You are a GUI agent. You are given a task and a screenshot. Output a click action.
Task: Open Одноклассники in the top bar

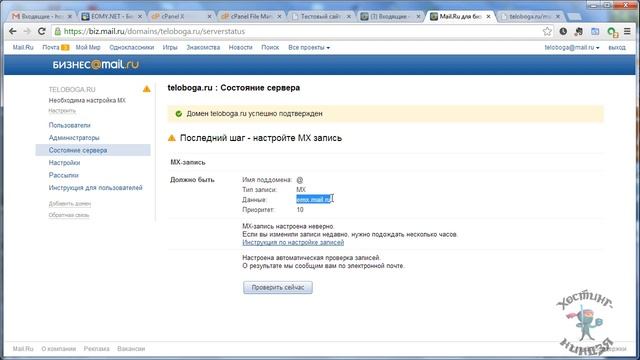131,47
